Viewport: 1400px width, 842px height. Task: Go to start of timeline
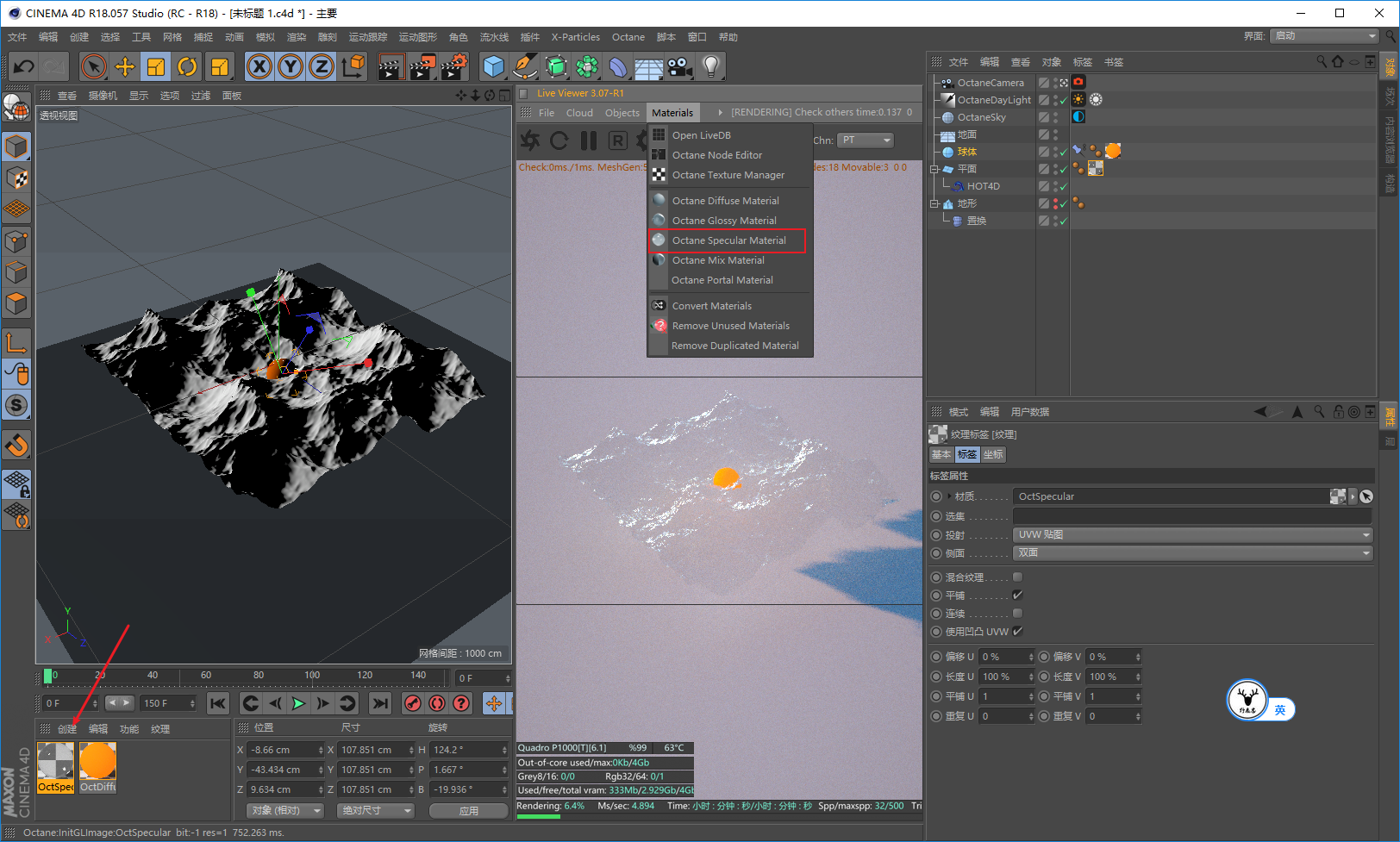coord(218,703)
